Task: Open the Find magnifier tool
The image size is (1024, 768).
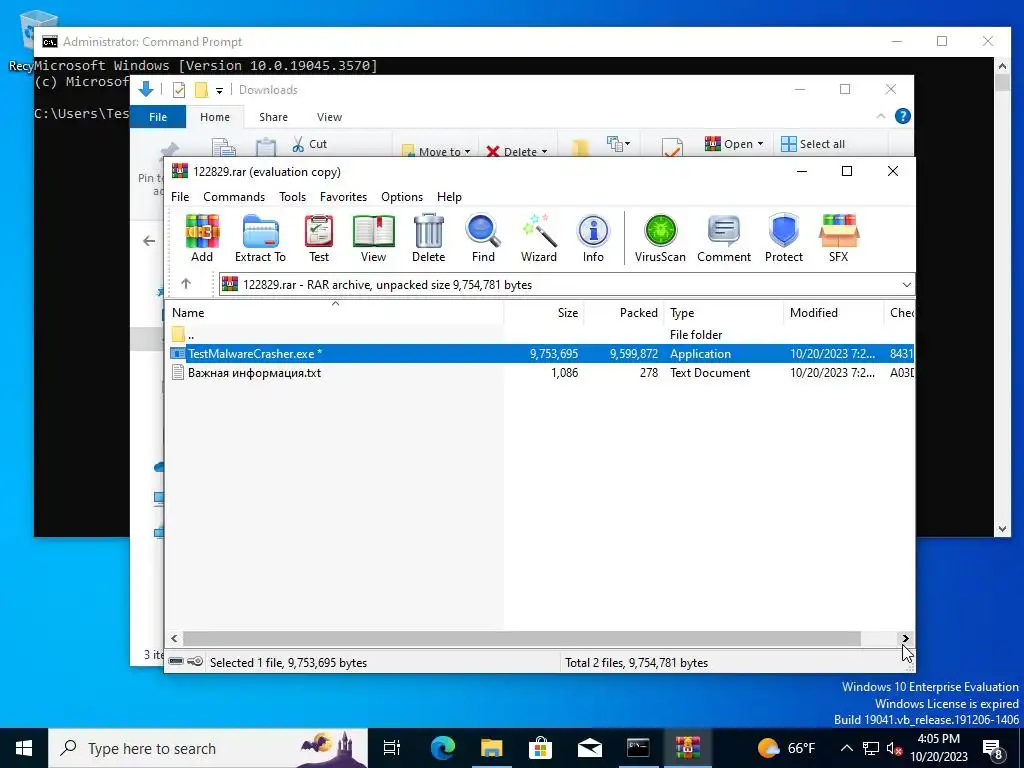Action: 483,238
